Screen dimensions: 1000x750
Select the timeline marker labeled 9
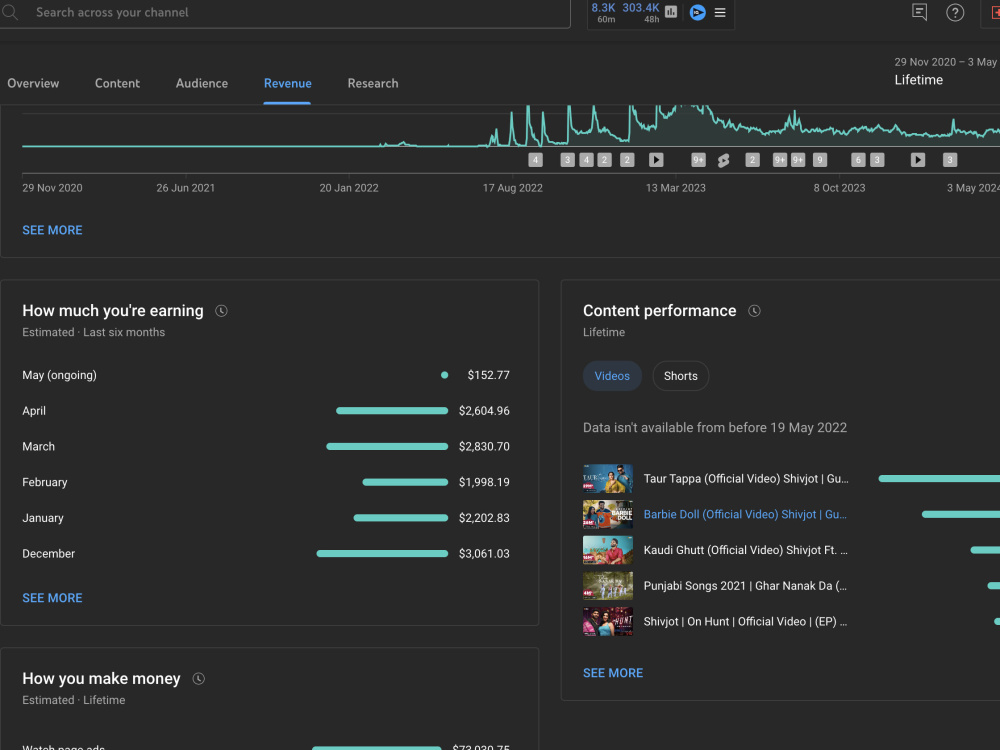(x=820, y=160)
